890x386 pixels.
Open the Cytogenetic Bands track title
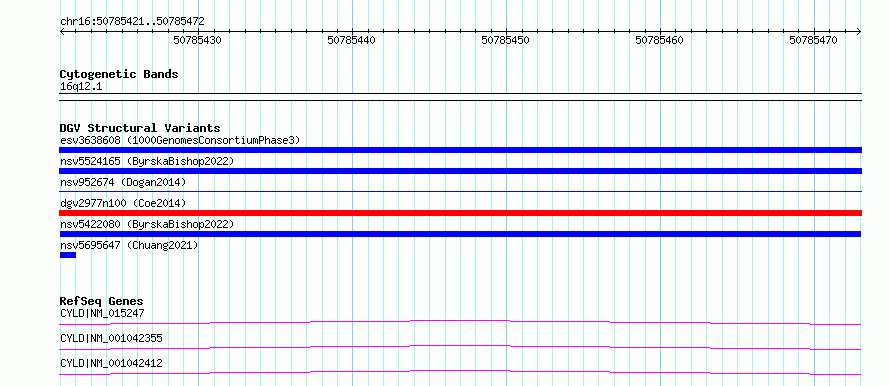click(119, 74)
